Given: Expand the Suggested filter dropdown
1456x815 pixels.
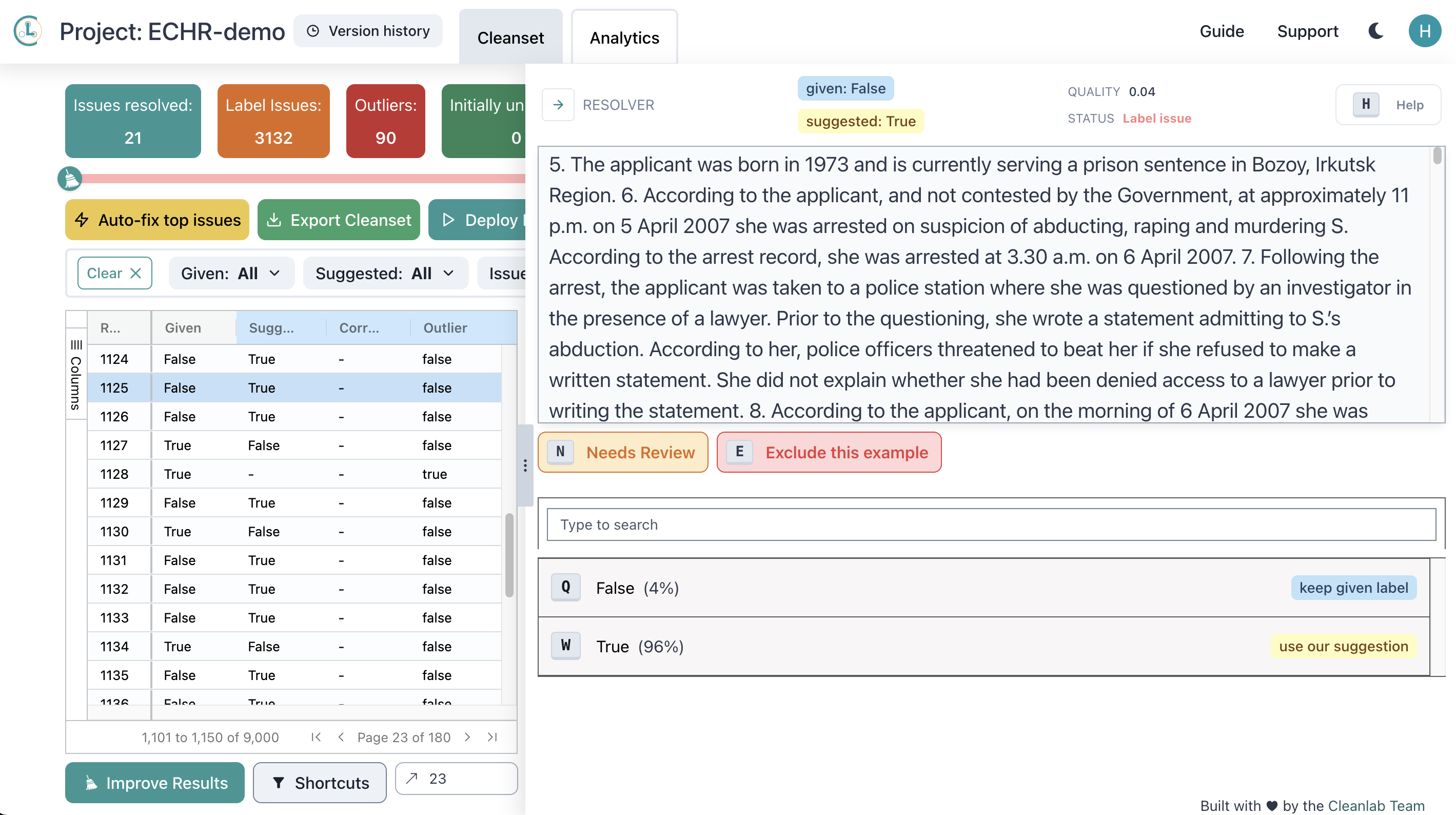Looking at the screenshot, I should click(385, 274).
